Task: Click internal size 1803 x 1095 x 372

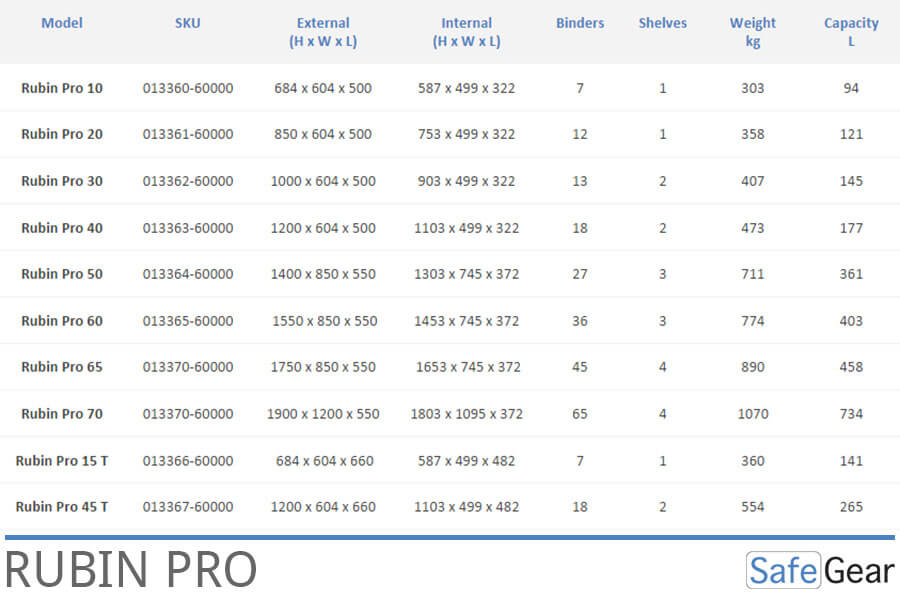Action: pos(467,414)
